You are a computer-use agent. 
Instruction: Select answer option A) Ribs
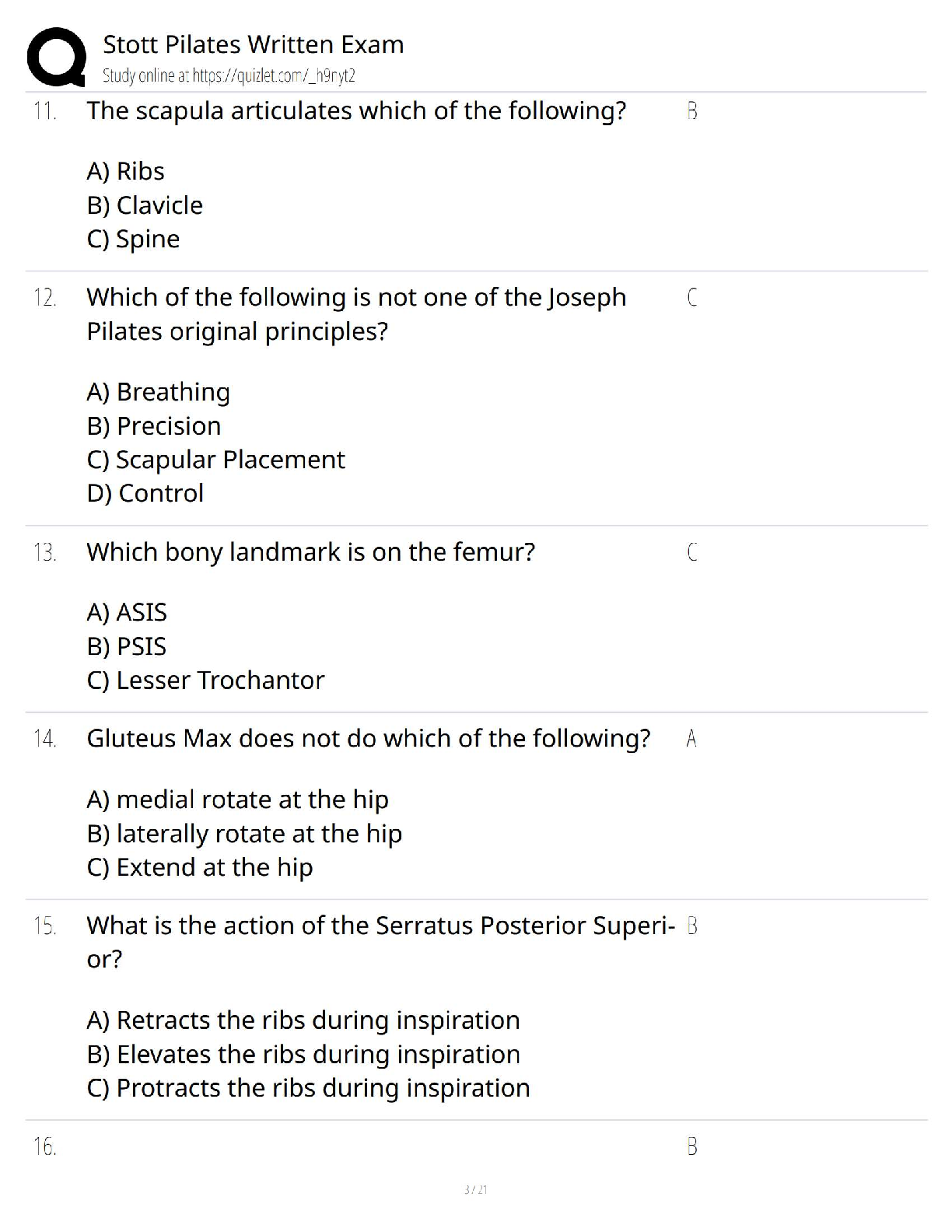(125, 171)
